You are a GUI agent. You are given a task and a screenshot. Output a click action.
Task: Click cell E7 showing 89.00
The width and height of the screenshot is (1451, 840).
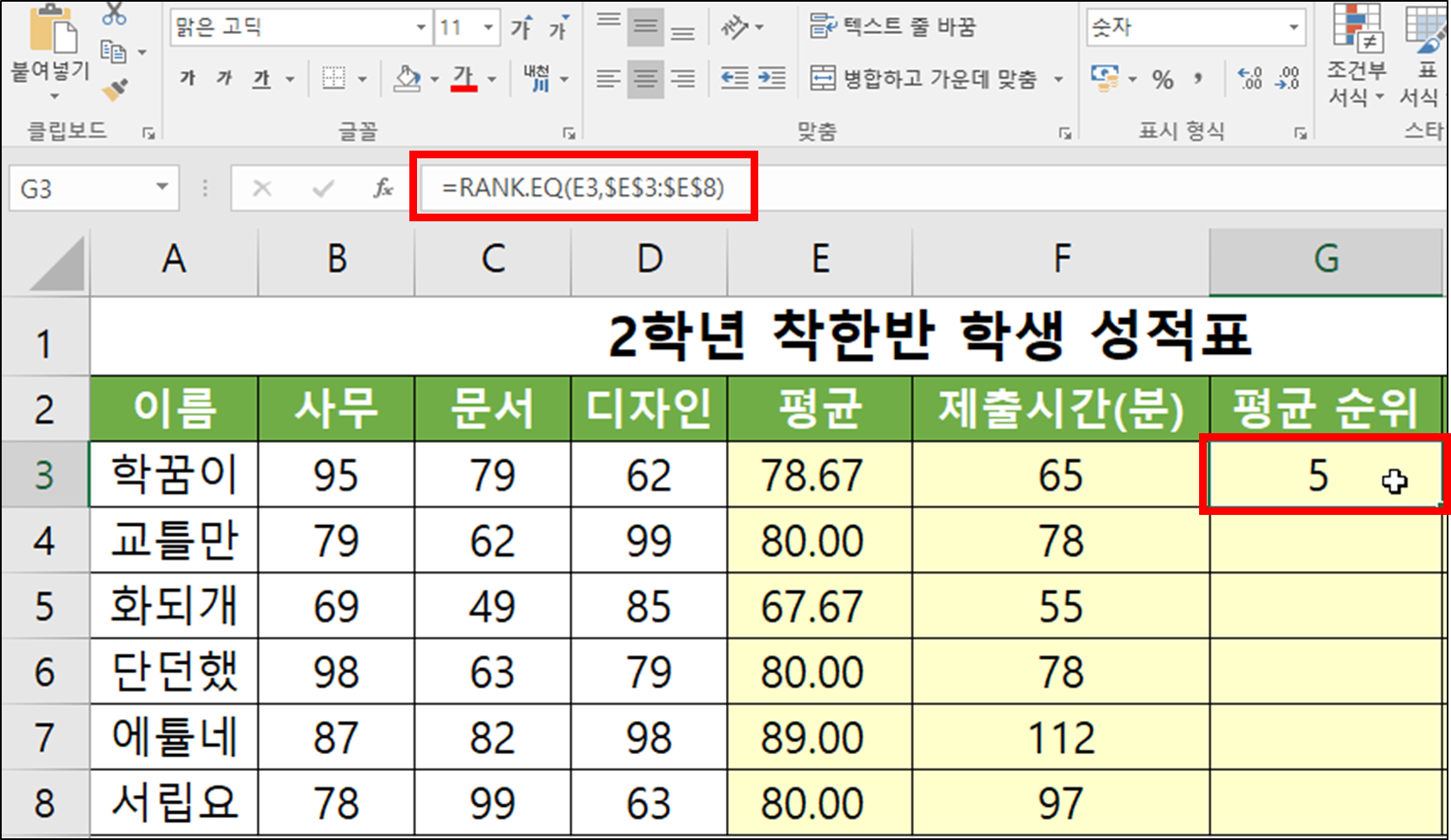tap(820, 737)
